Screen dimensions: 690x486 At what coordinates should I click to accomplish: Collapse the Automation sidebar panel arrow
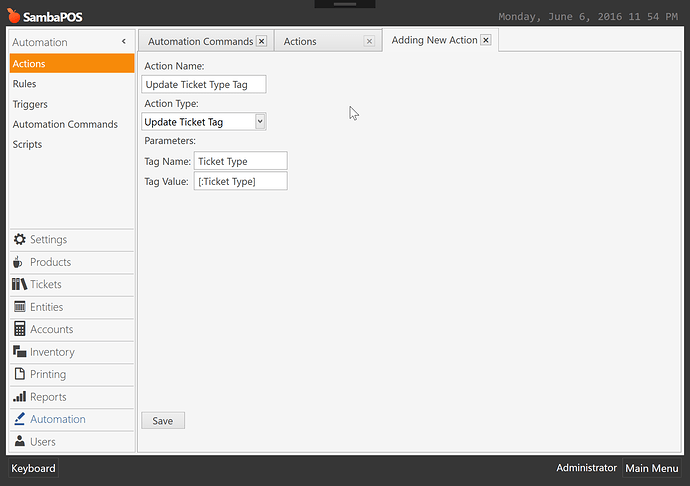[124, 41]
